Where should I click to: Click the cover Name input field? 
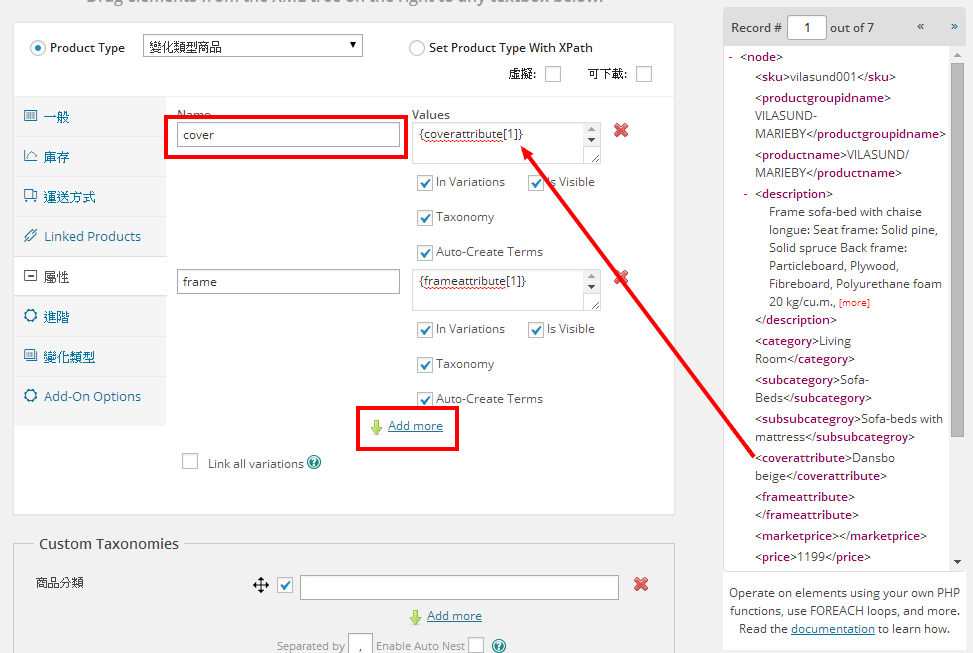pos(288,135)
